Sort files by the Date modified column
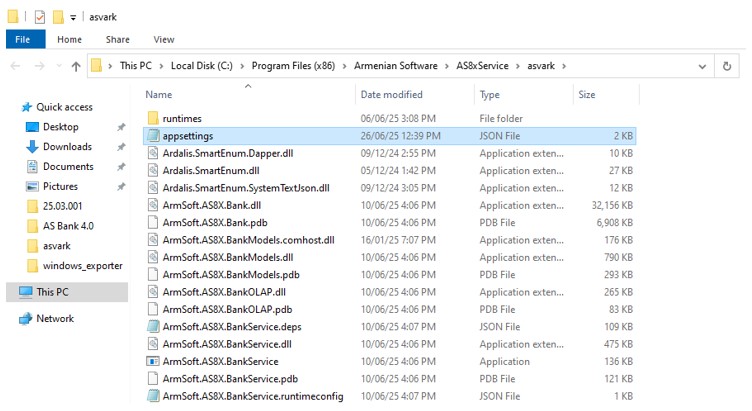Viewport: 752px width, 411px height. [x=391, y=94]
